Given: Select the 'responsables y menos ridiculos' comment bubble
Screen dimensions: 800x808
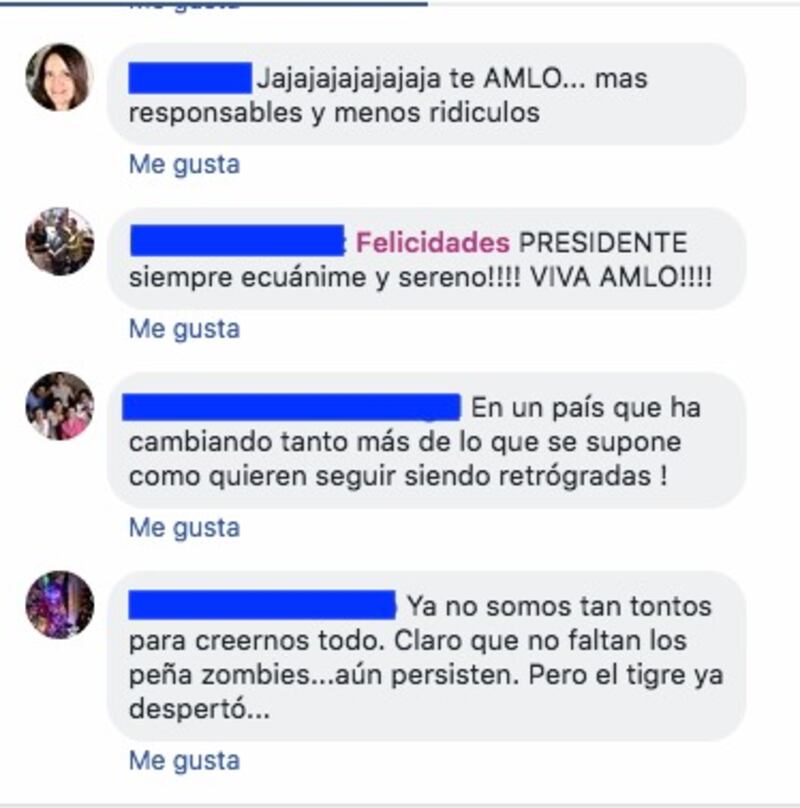Looking at the screenshot, I should point(426,94).
